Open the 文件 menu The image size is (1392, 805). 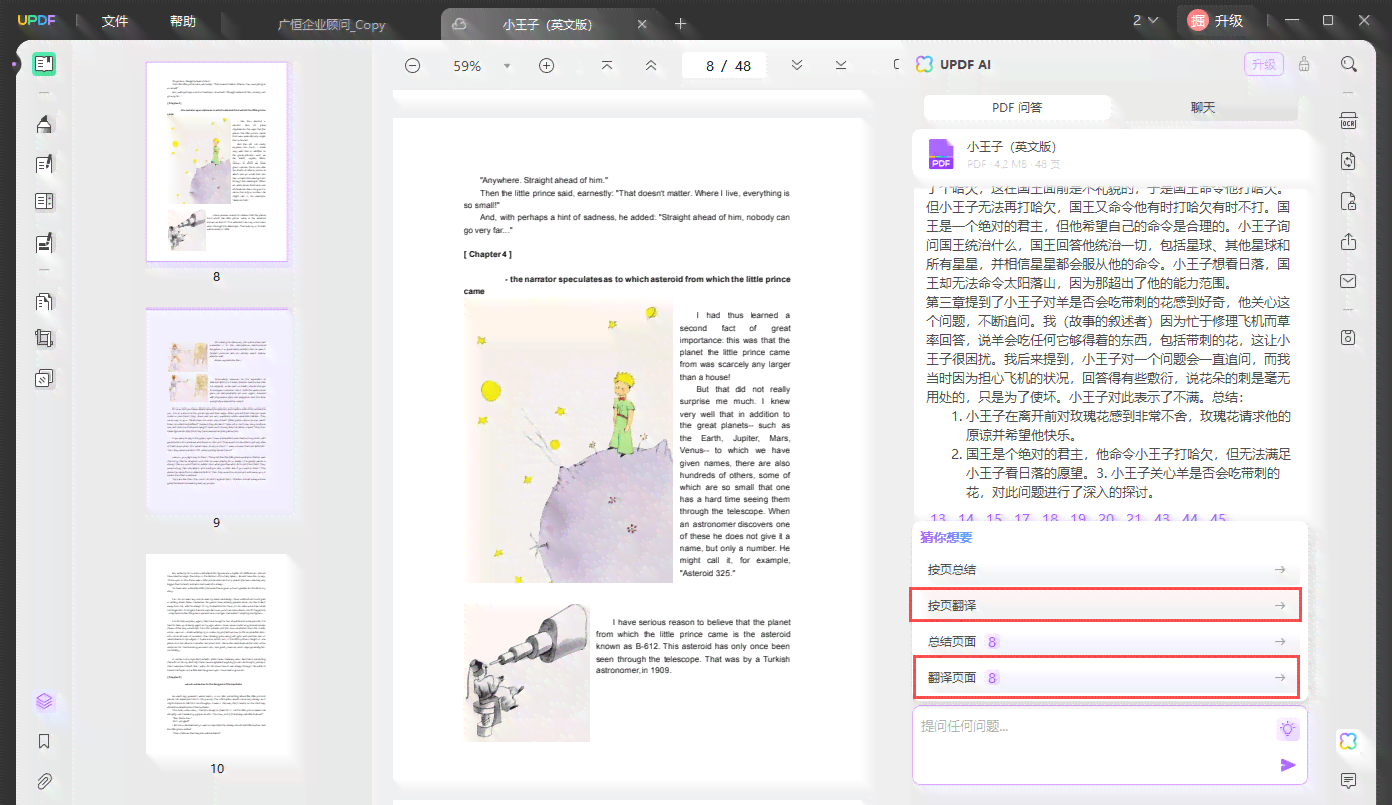coord(115,21)
